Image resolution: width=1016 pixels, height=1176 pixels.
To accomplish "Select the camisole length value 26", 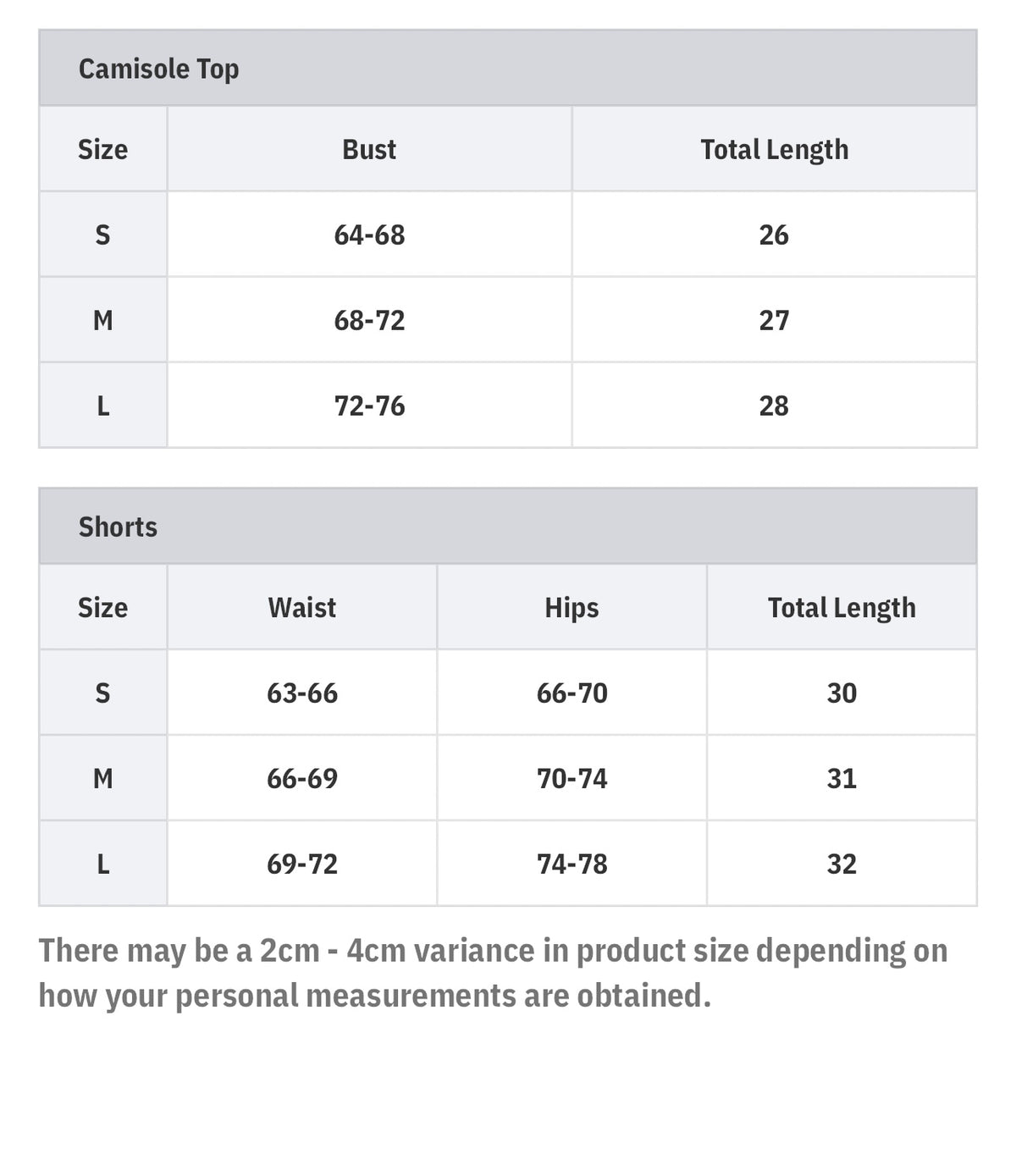I will coord(774,235).
